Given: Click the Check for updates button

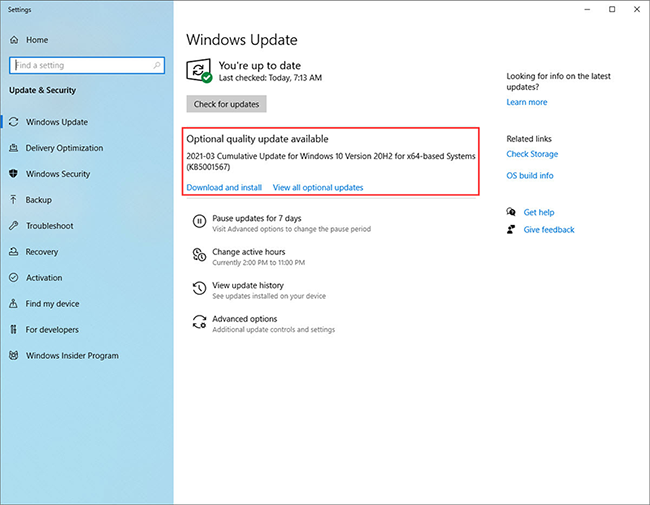Looking at the screenshot, I should [226, 104].
